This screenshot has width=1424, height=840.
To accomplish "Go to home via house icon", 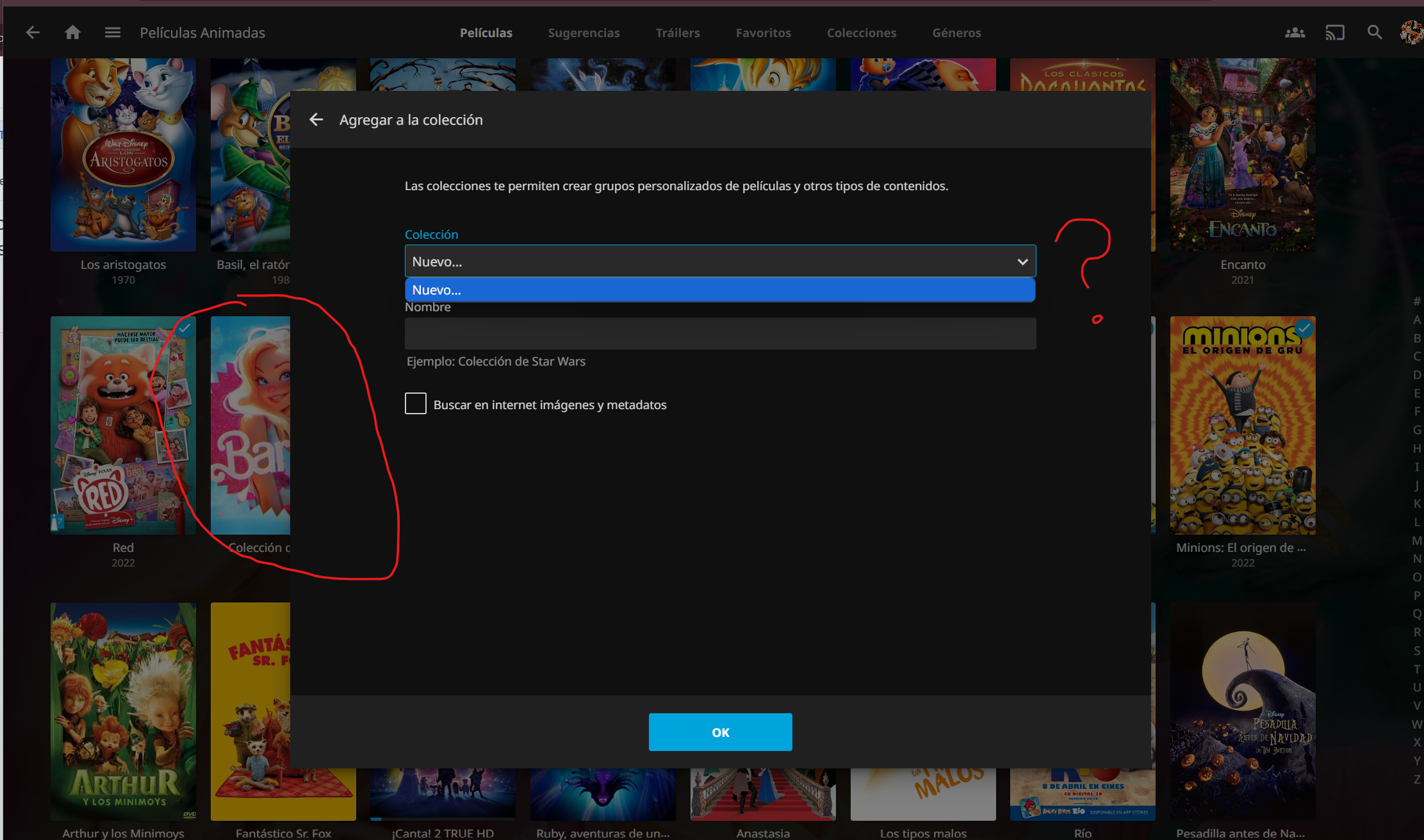I will click(x=72, y=33).
